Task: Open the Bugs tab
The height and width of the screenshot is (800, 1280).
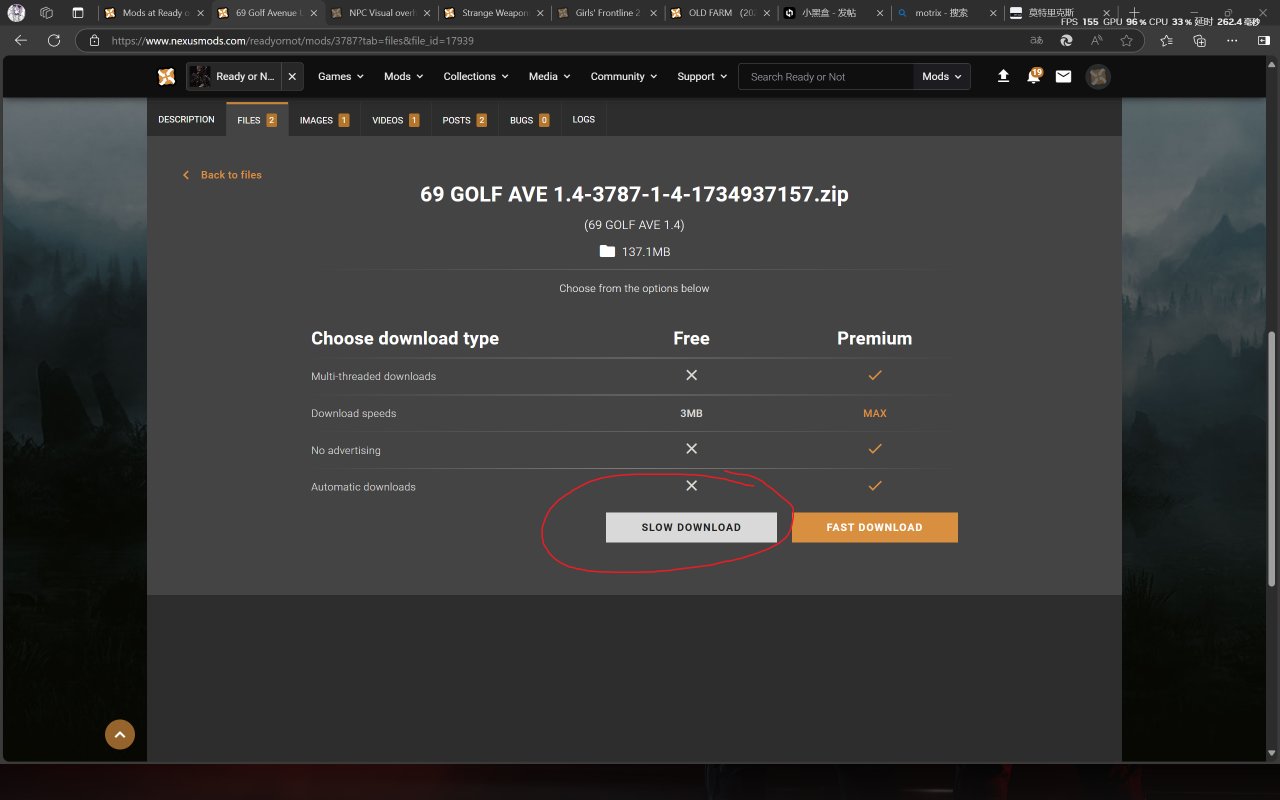Action: coord(529,120)
